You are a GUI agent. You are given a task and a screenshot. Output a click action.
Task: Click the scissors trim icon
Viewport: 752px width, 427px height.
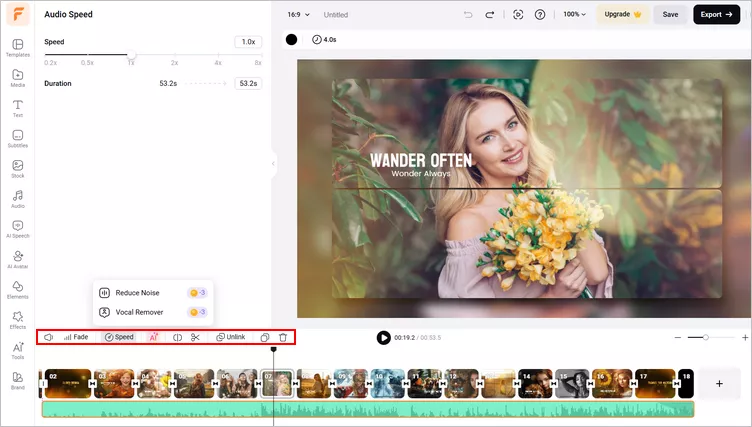click(x=195, y=337)
